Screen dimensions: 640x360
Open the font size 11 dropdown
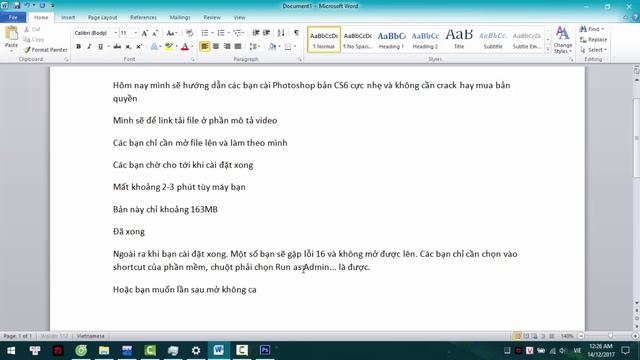point(136,33)
